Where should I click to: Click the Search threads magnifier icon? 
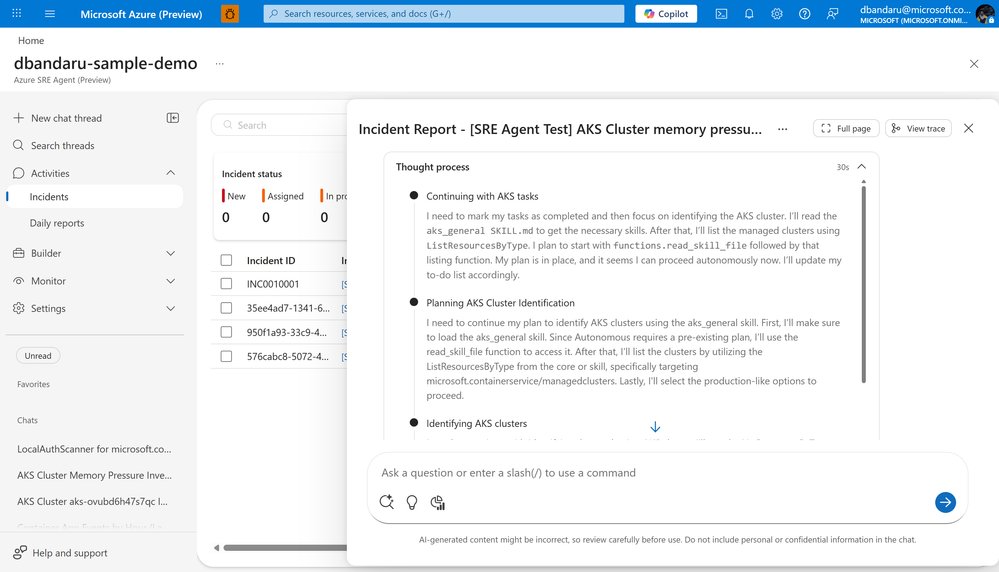pos(18,145)
